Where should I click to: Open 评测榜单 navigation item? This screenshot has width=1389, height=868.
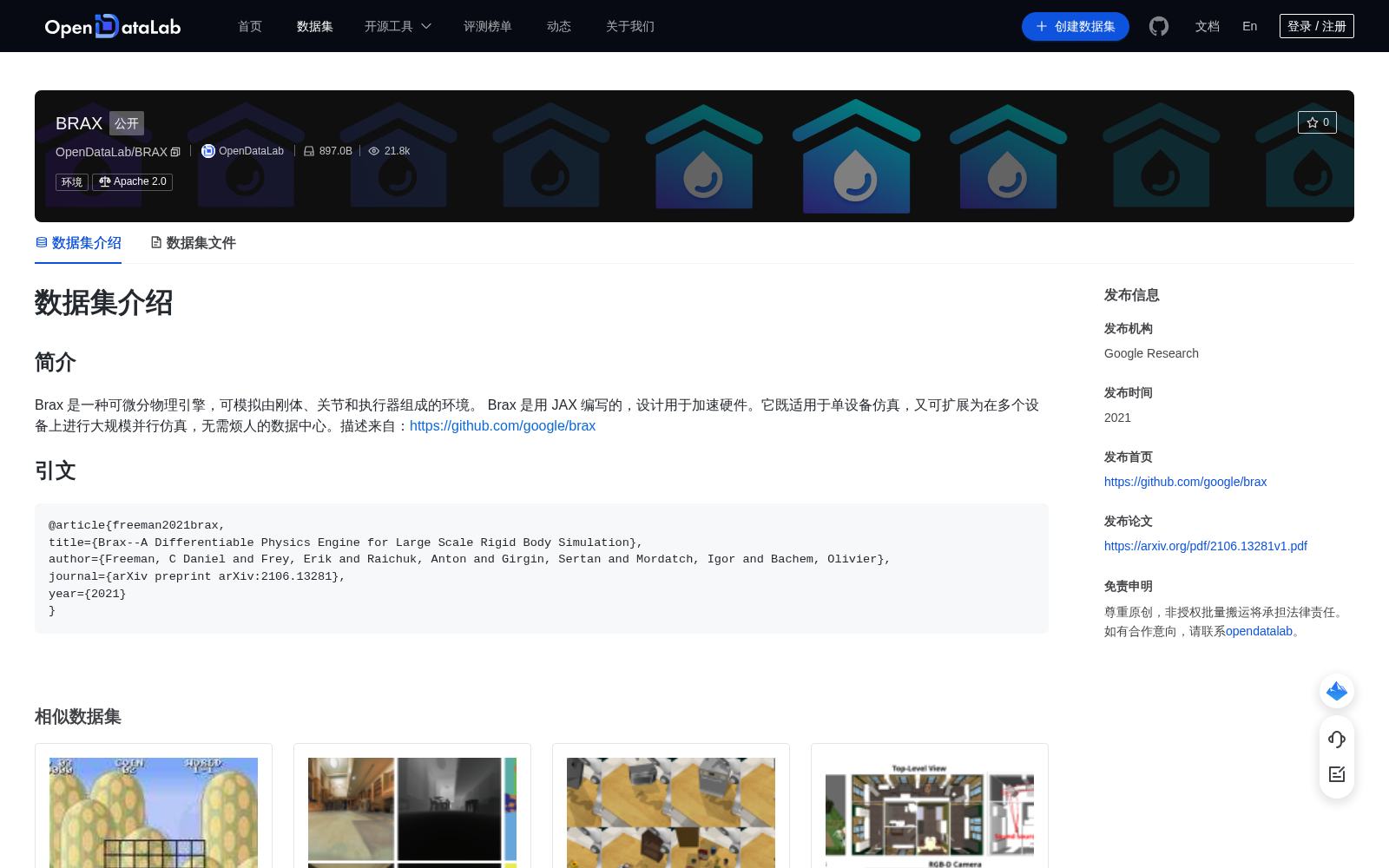tap(488, 26)
